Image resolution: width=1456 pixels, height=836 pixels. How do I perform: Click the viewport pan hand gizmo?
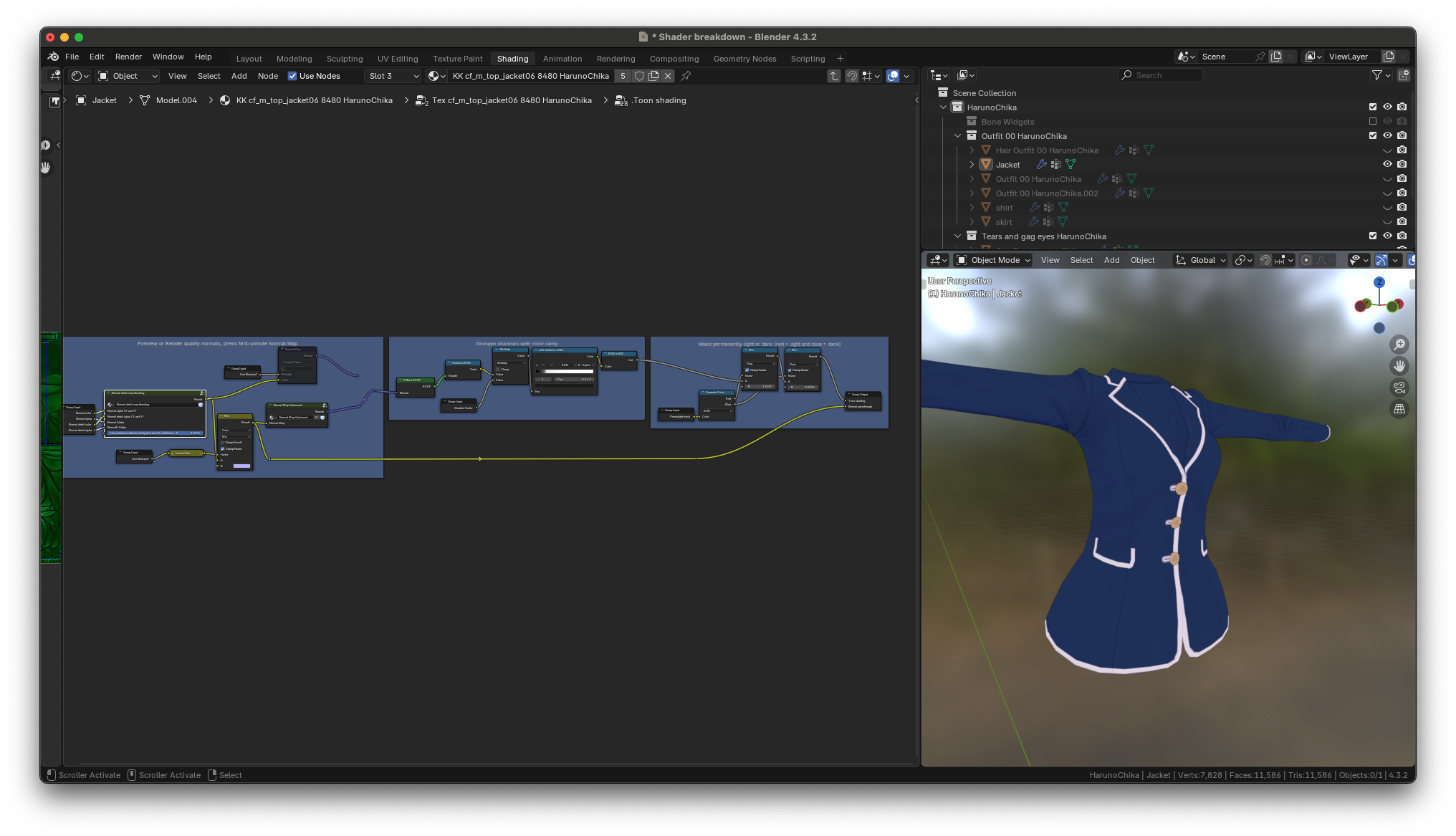click(x=1399, y=366)
